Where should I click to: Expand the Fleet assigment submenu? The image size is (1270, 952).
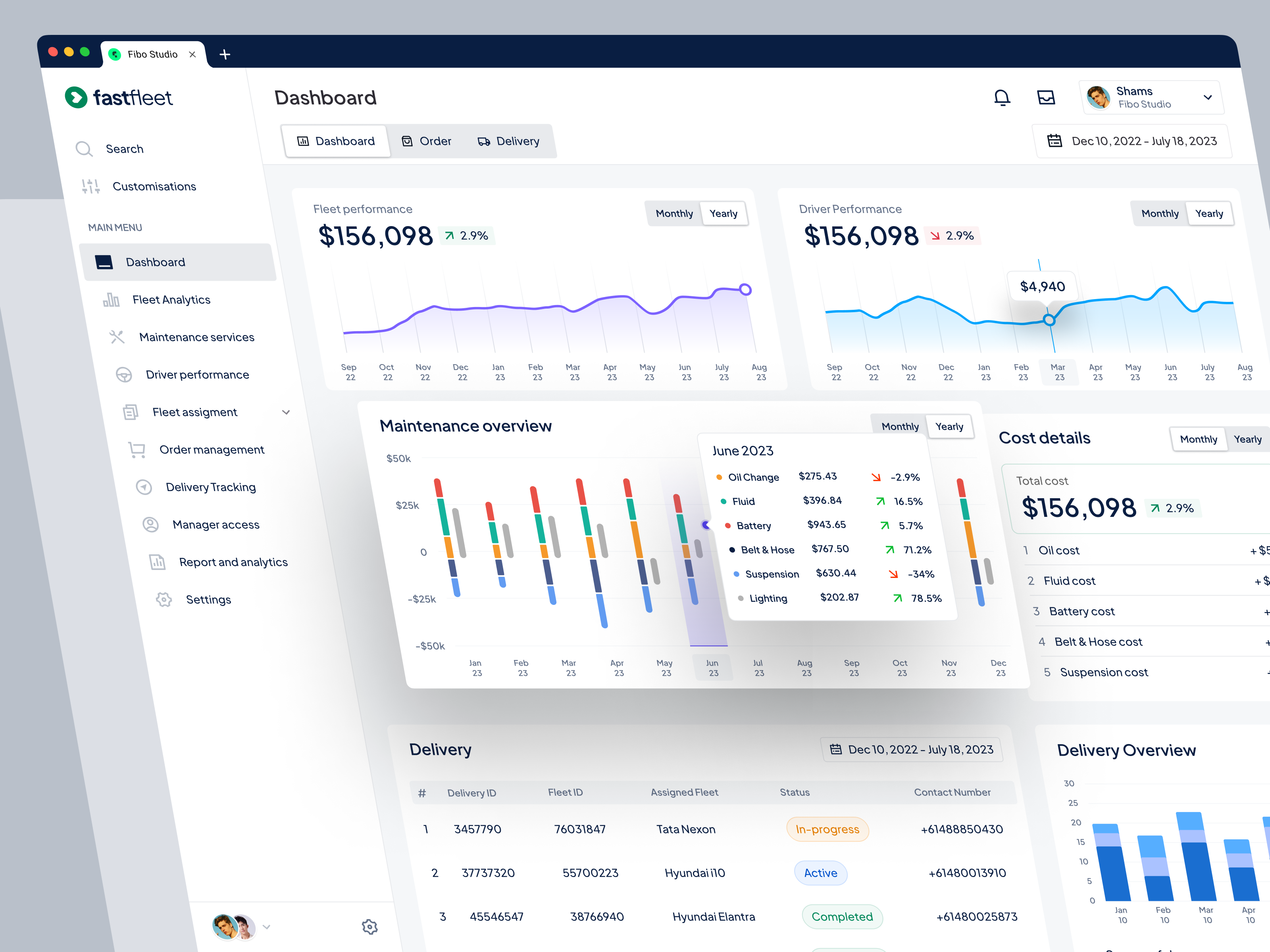(286, 412)
